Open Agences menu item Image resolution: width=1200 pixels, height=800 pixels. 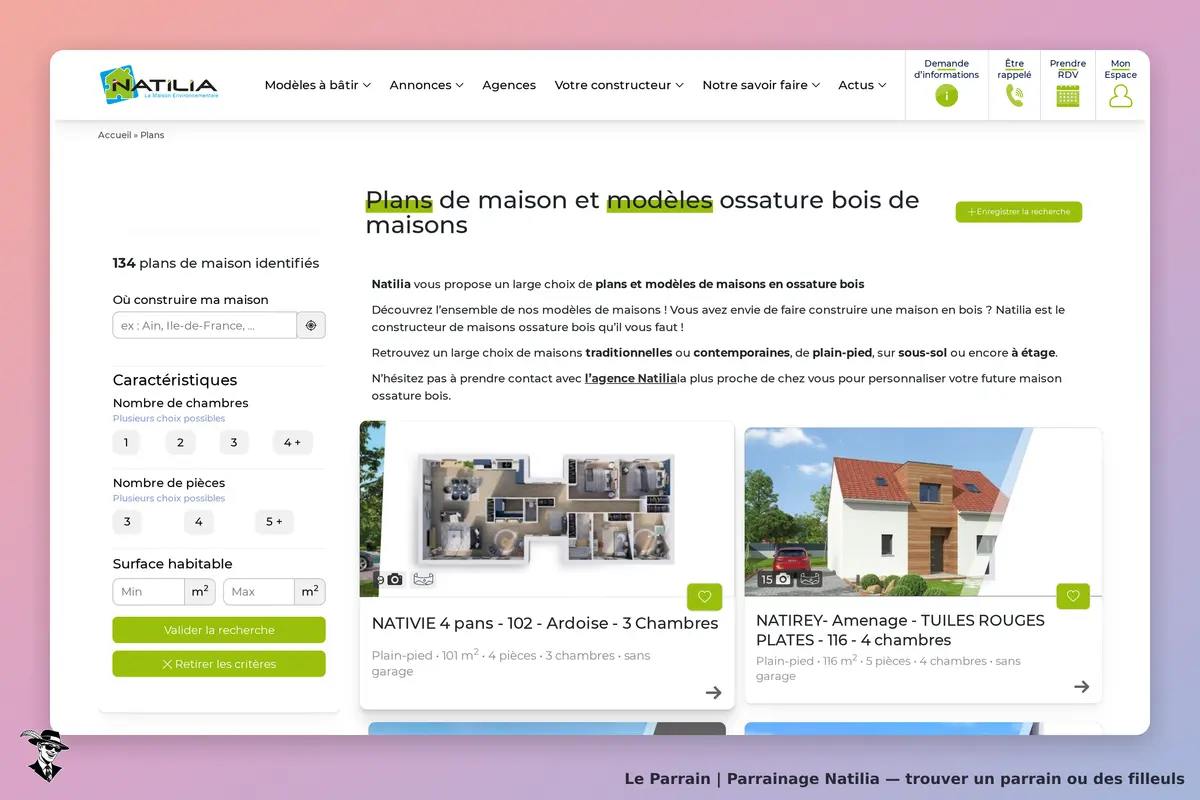[509, 85]
